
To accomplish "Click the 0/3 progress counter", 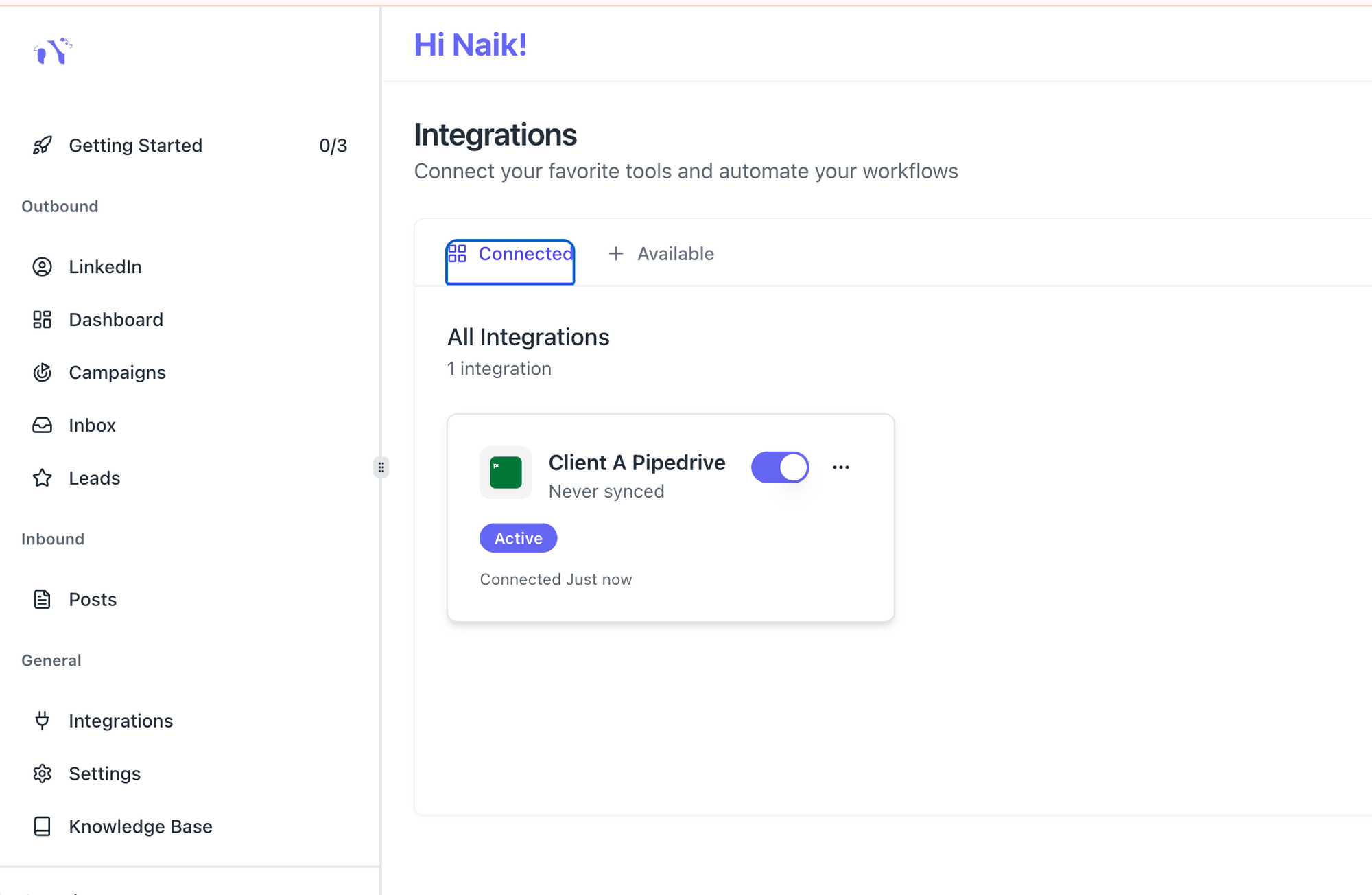I will [333, 146].
